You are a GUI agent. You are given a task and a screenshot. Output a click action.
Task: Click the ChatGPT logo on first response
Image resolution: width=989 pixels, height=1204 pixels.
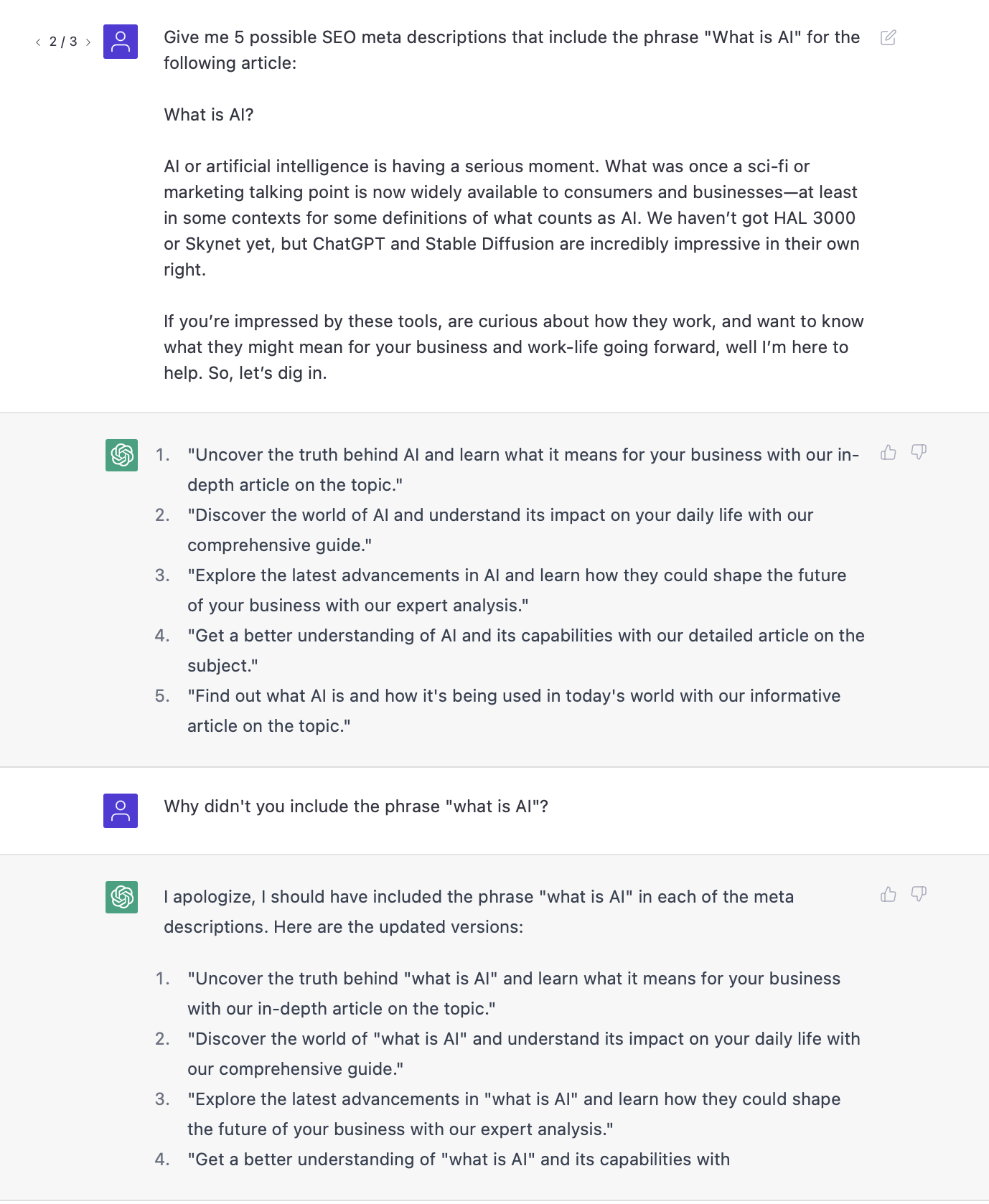click(122, 455)
